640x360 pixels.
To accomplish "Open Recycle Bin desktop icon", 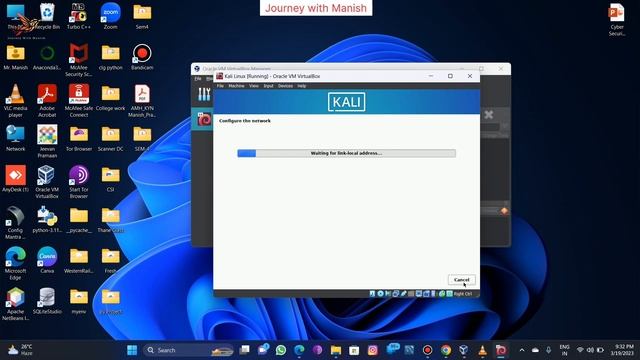I will coord(47,17).
